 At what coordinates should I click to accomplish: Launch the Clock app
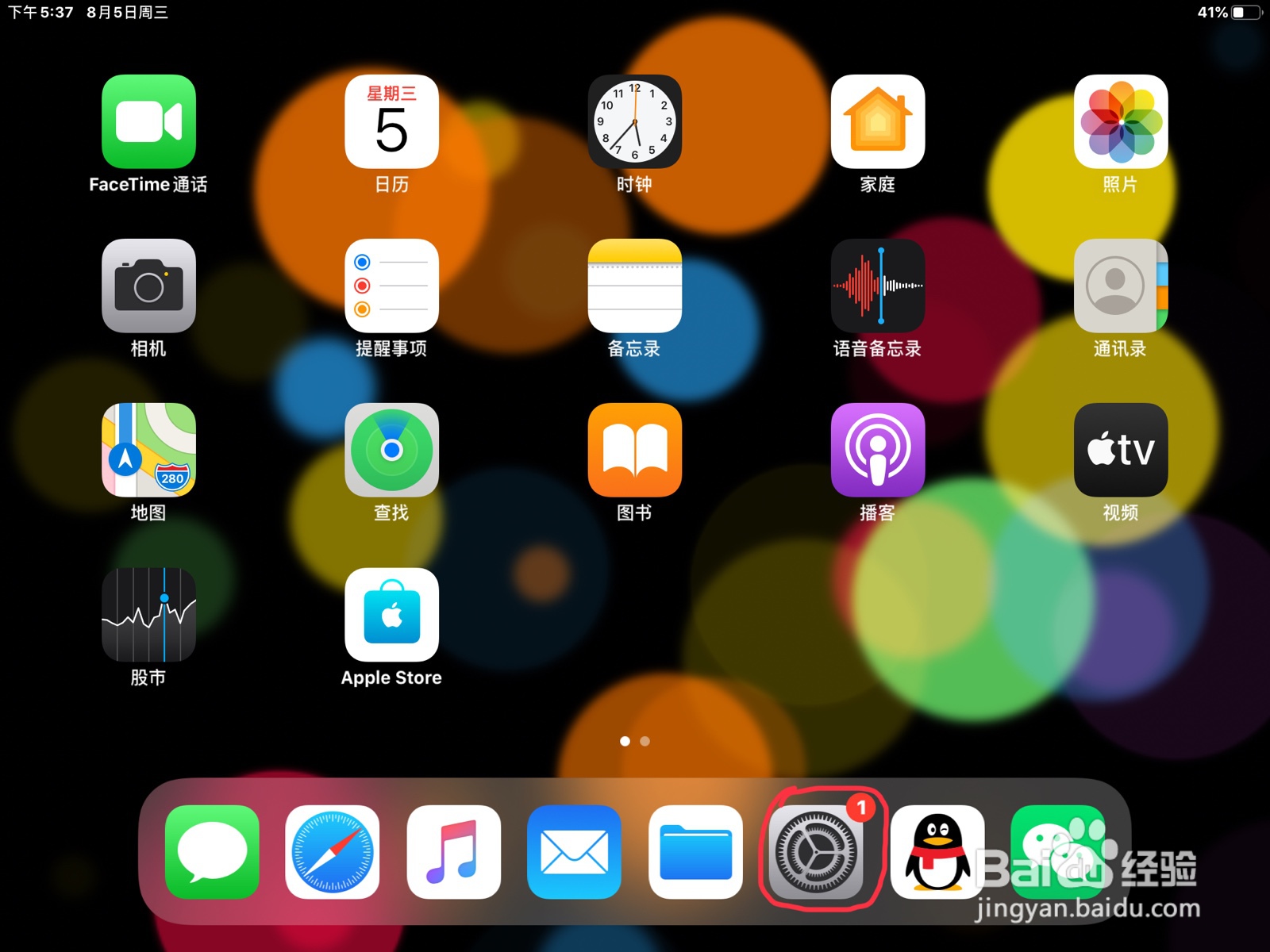pos(634,121)
